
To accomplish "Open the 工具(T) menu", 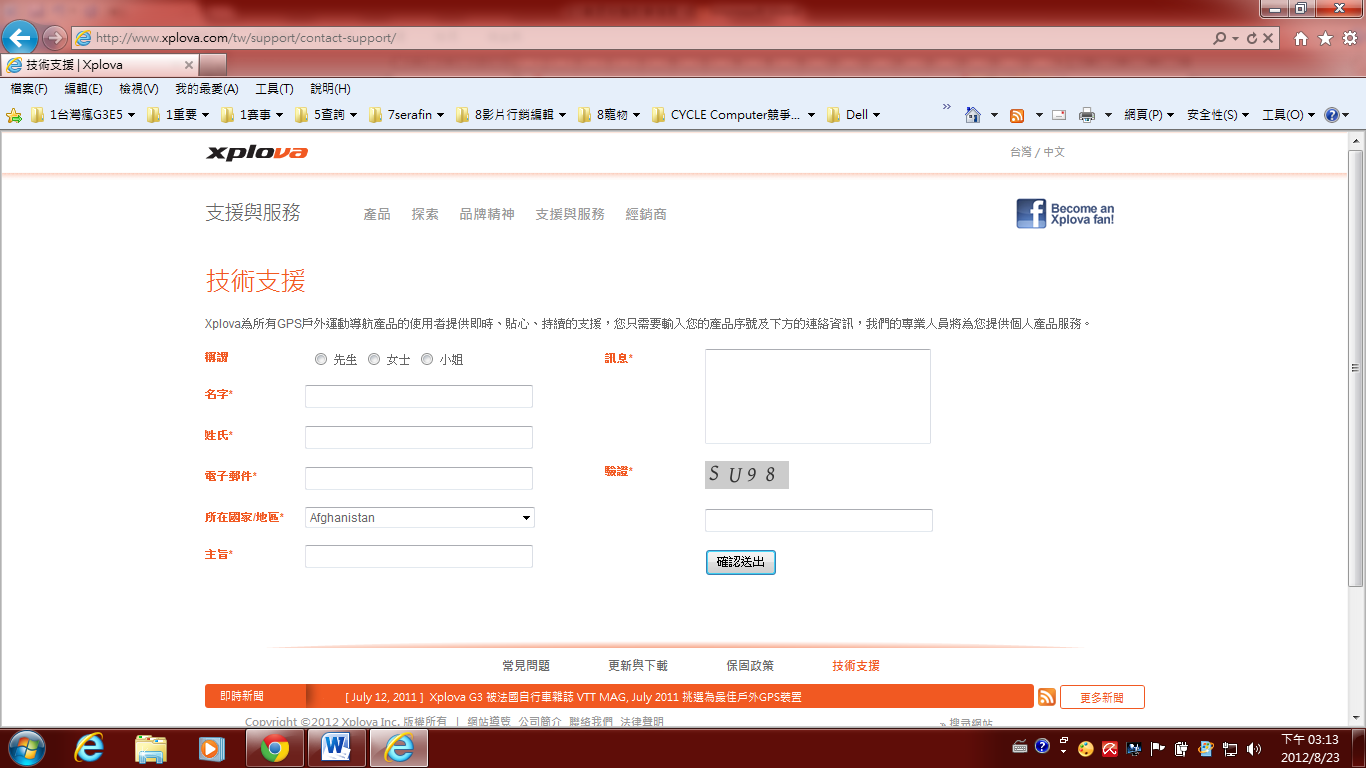I will [x=274, y=89].
